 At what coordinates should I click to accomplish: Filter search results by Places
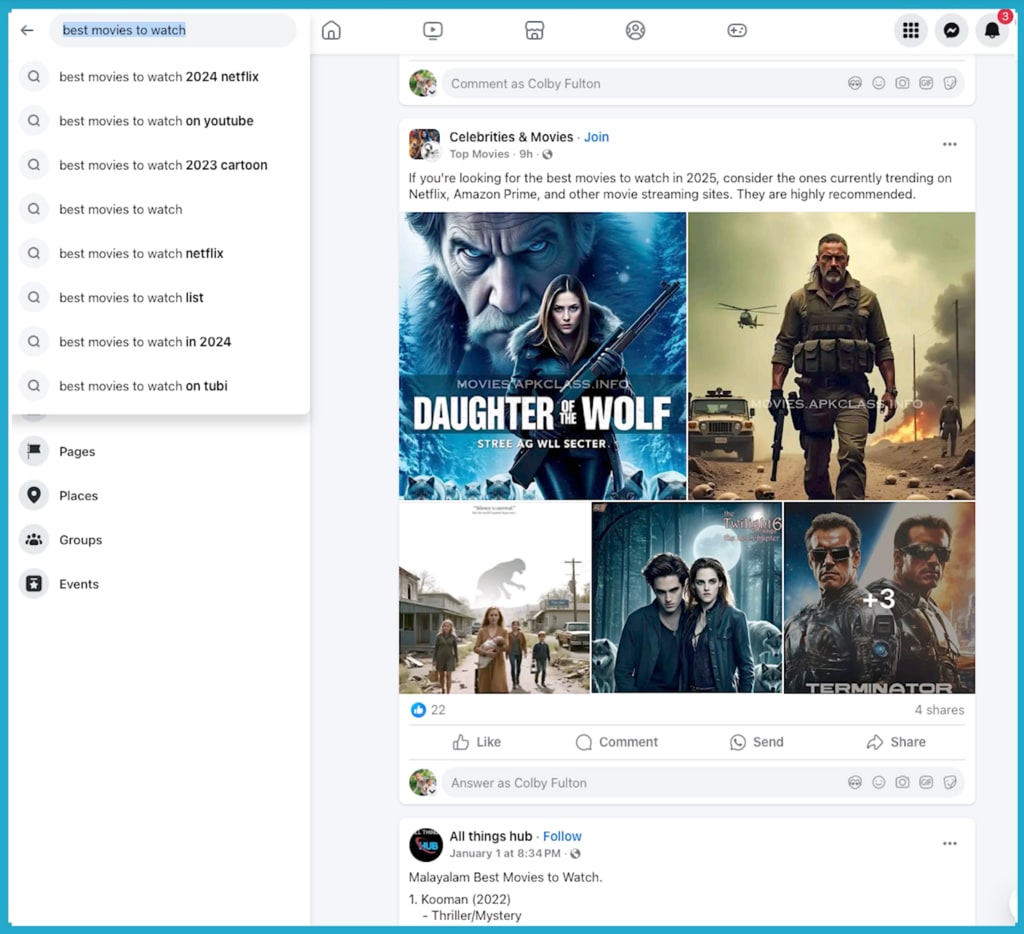pos(160,496)
